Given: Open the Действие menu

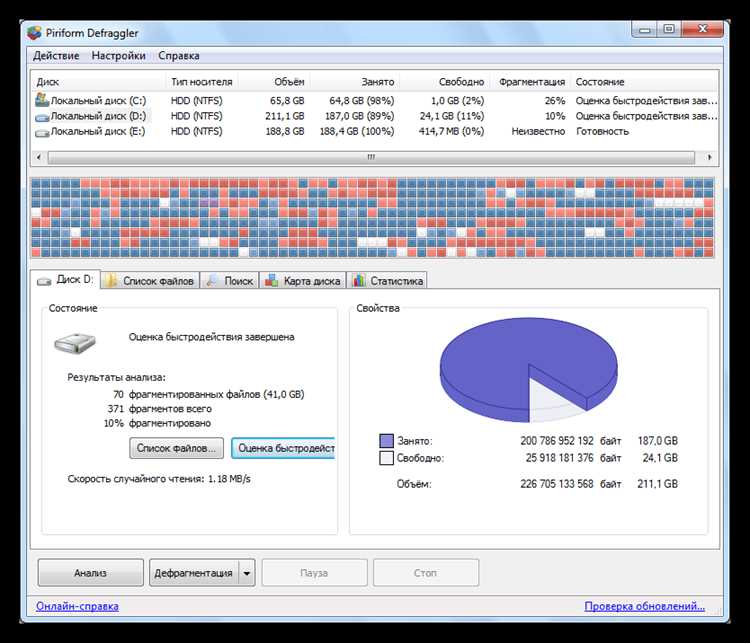Looking at the screenshot, I should (x=56, y=56).
